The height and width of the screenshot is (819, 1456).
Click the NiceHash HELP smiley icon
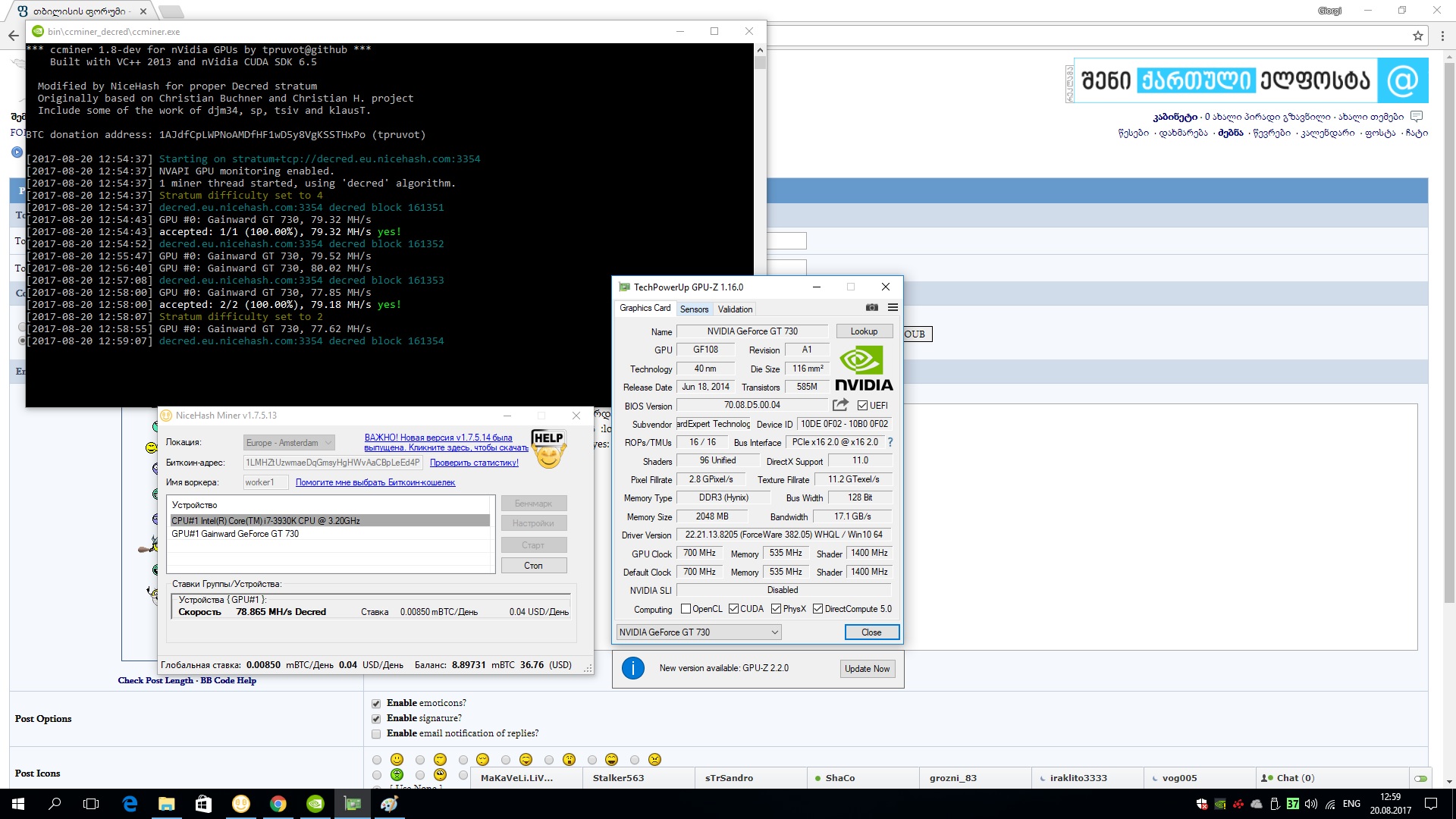[548, 450]
